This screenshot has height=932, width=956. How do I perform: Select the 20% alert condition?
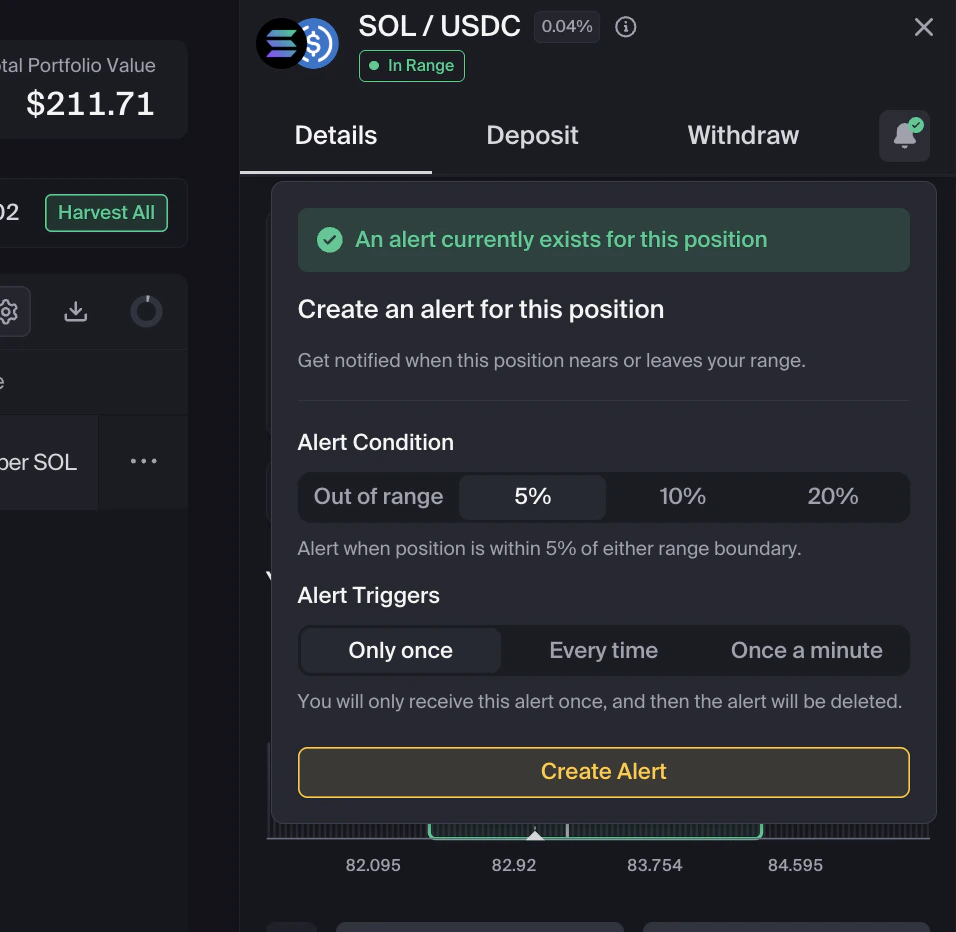point(833,497)
